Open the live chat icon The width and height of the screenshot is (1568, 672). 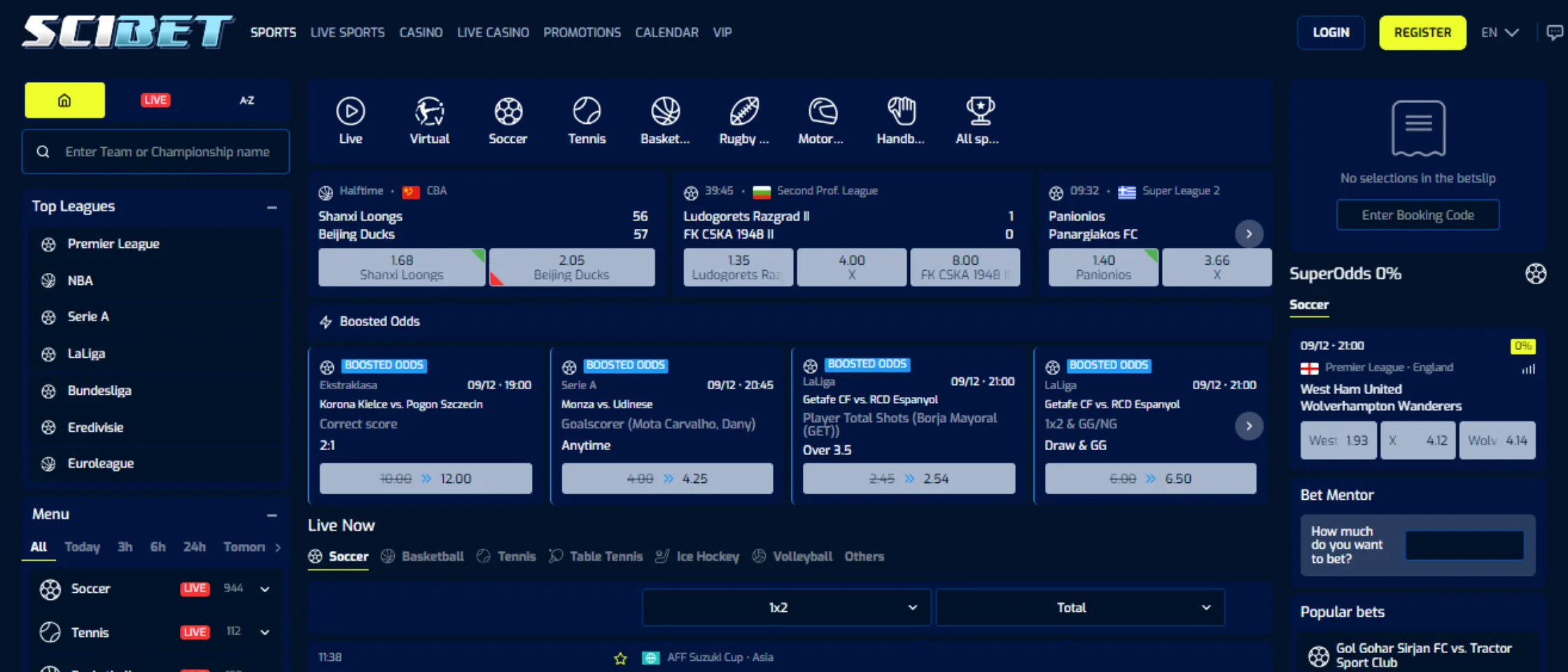coord(1554,32)
